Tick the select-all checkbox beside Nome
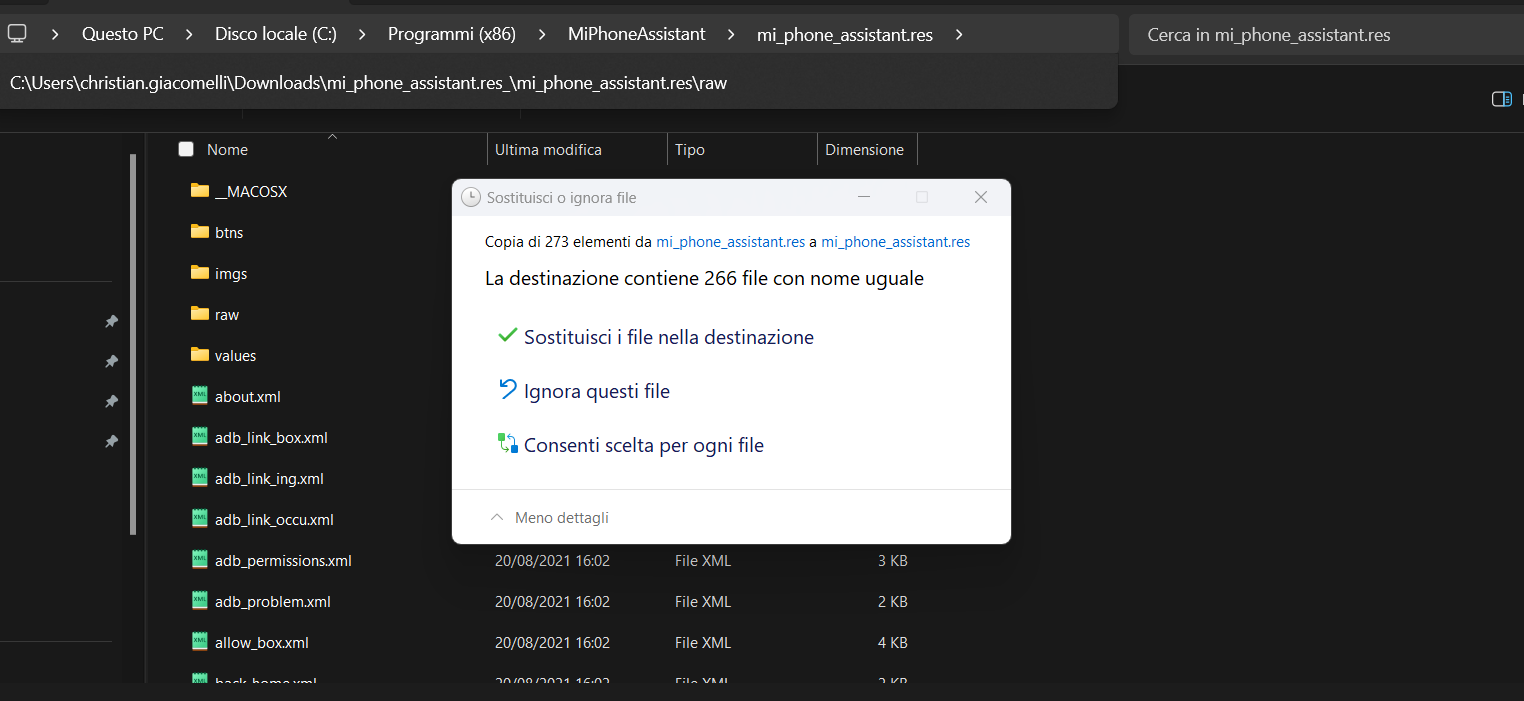1524x701 pixels. click(x=186, y=150)
